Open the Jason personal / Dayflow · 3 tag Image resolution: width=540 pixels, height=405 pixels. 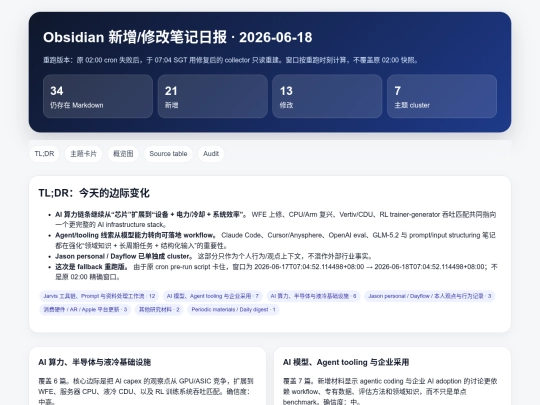coord(429,296)
